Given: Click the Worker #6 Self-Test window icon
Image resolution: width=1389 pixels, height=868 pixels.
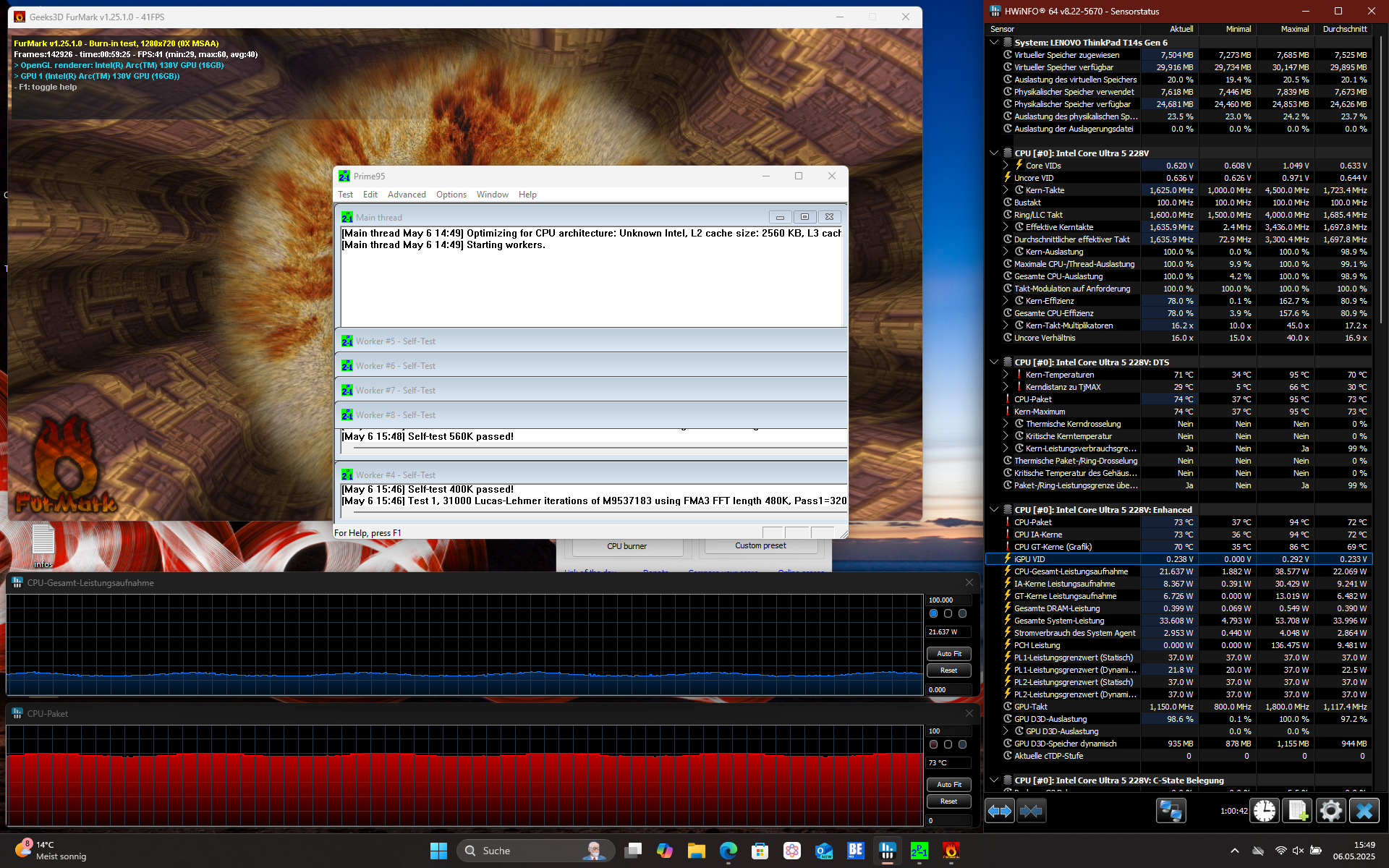Looking at the screenshot, I should coord(347,366).
